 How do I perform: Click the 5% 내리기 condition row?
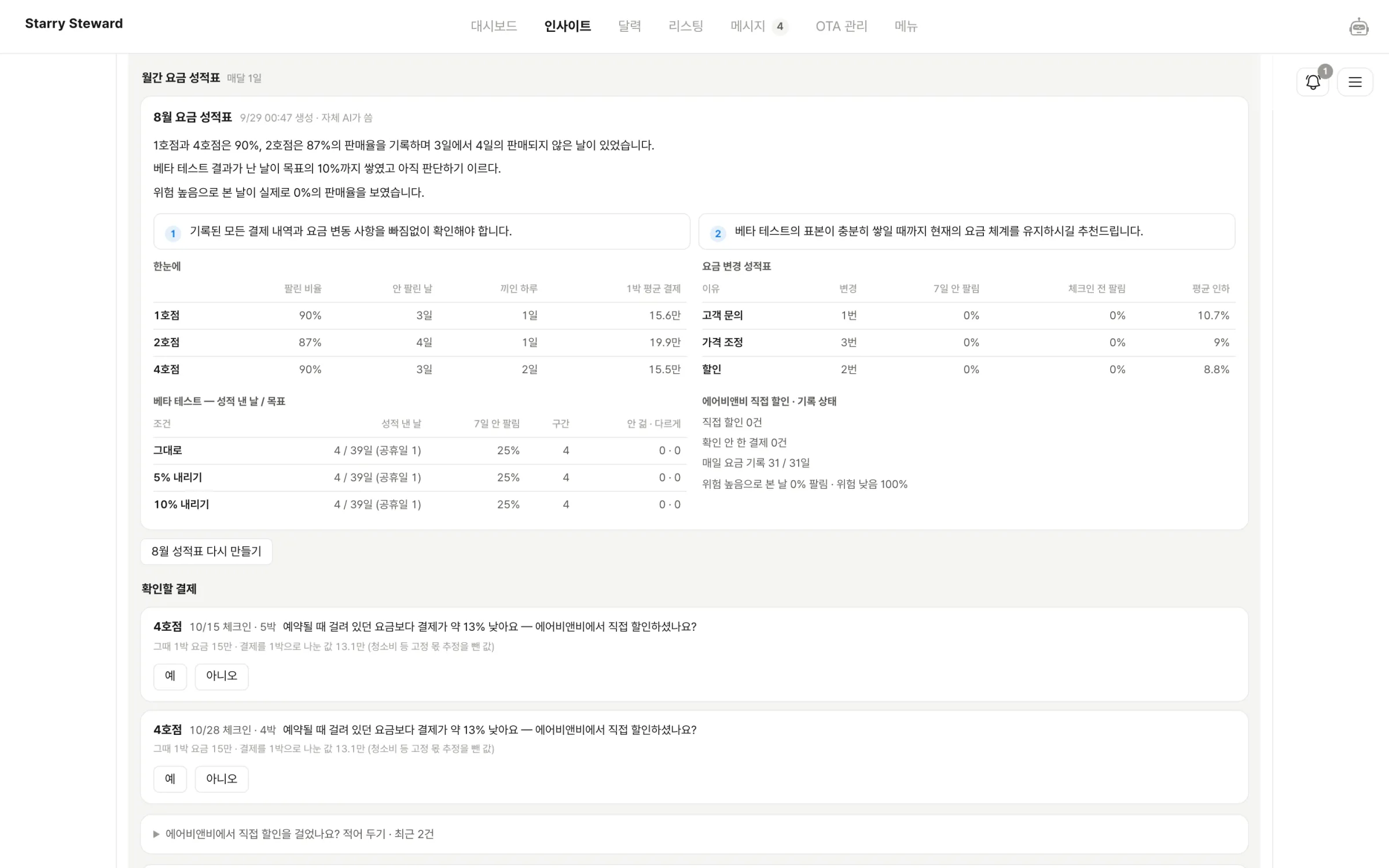point(420,477)
